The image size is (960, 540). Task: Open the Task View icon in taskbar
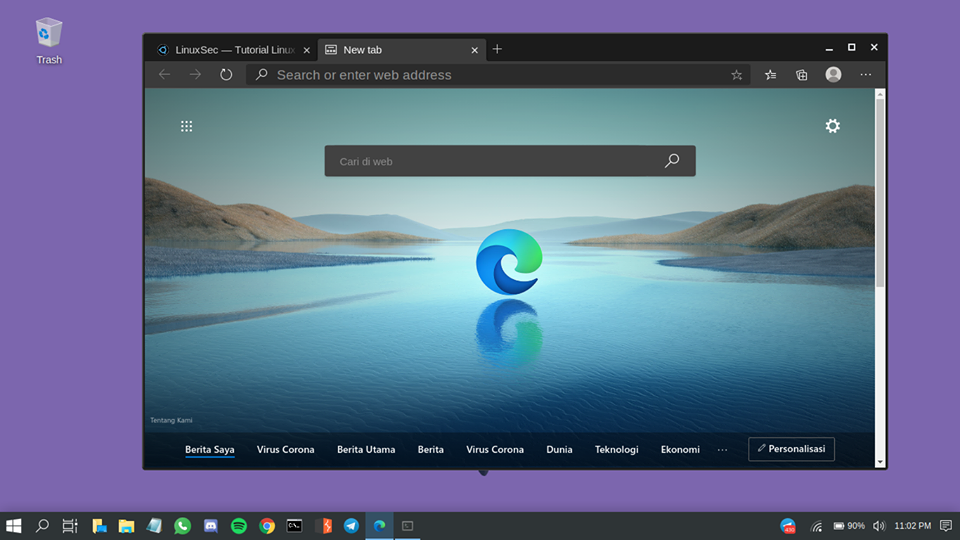click(70, 526)
